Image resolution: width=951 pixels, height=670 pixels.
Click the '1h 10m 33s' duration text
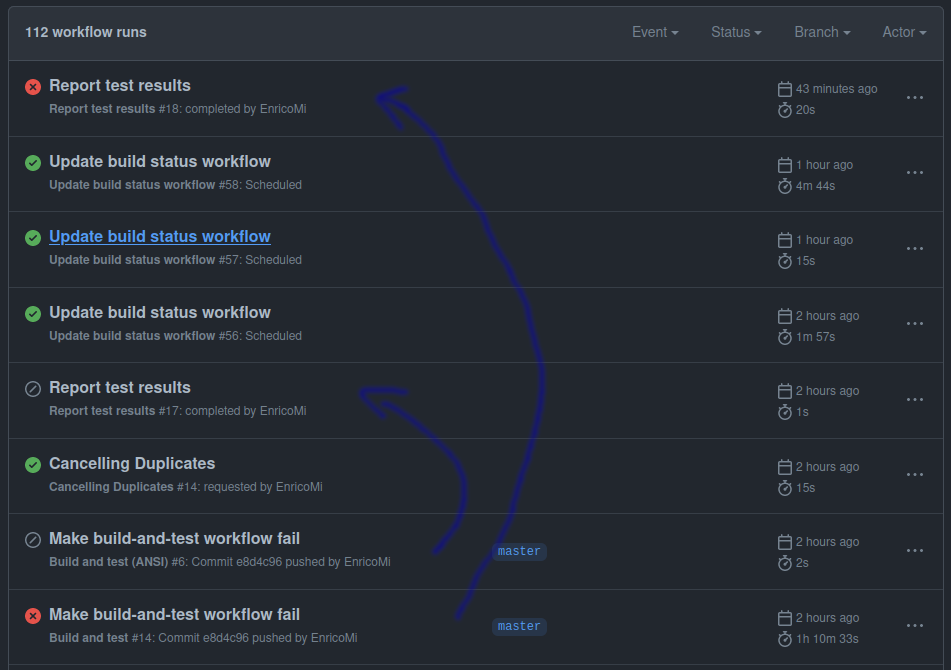(827, 638)
